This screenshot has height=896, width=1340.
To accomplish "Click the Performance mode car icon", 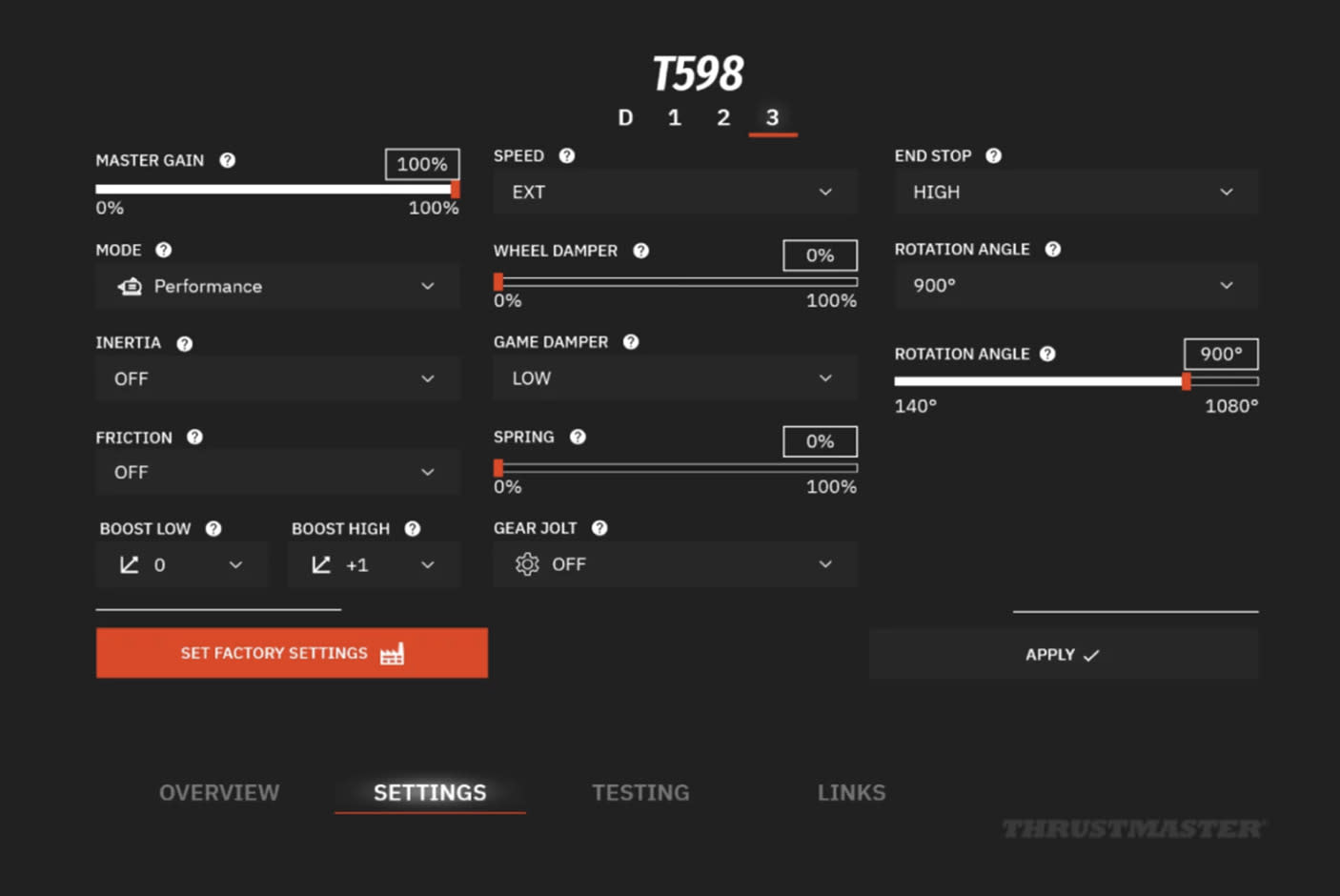I will coord(130,286).
